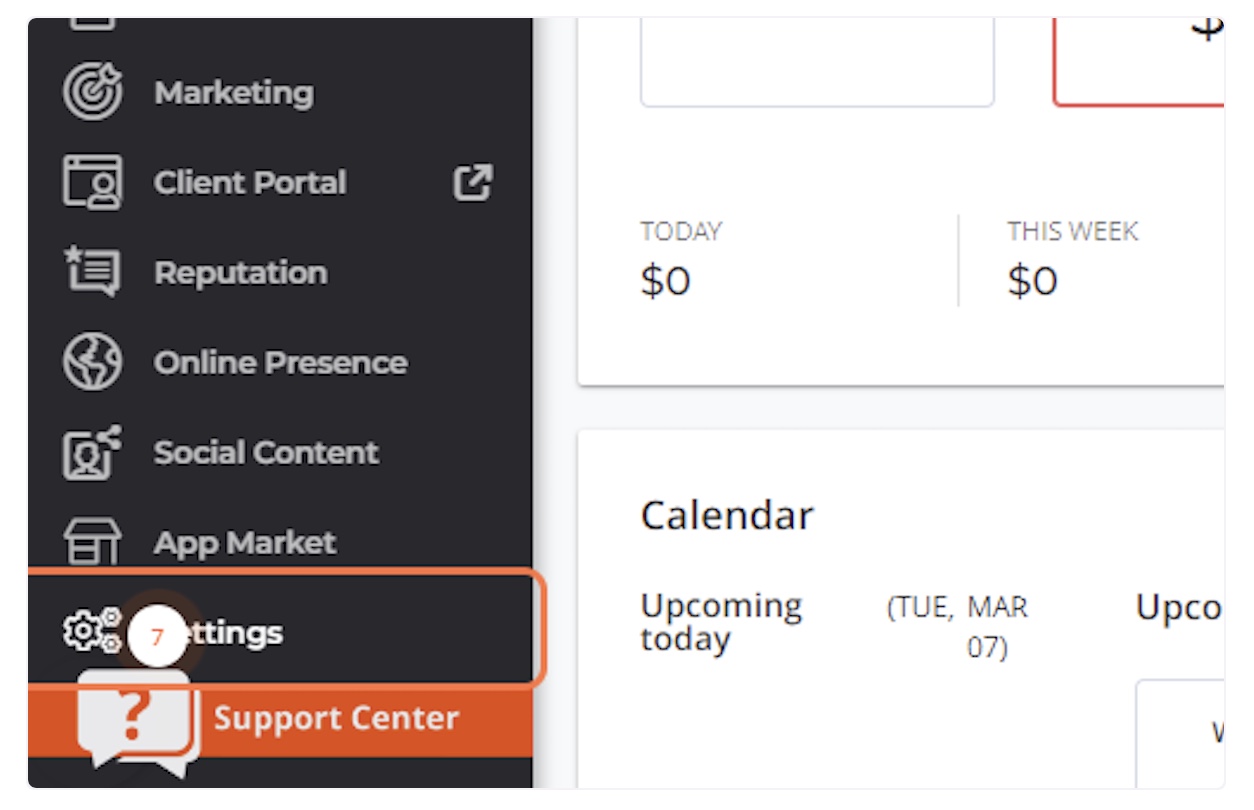Viewport: 1254px width, 810px height.
Task: Open Client Portal external link arrow
Action: pyautogui.click(x=473, y=182)
